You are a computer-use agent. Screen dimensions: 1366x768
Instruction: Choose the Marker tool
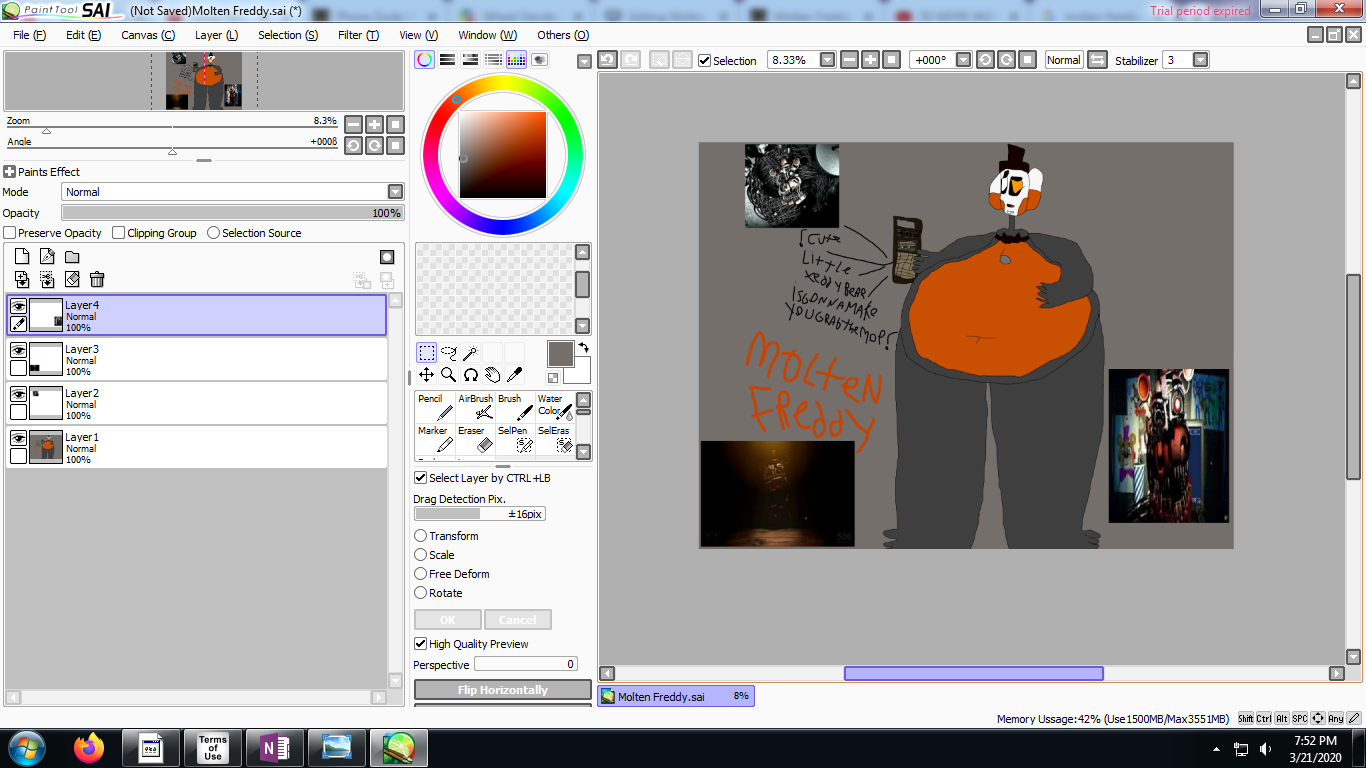435,438
